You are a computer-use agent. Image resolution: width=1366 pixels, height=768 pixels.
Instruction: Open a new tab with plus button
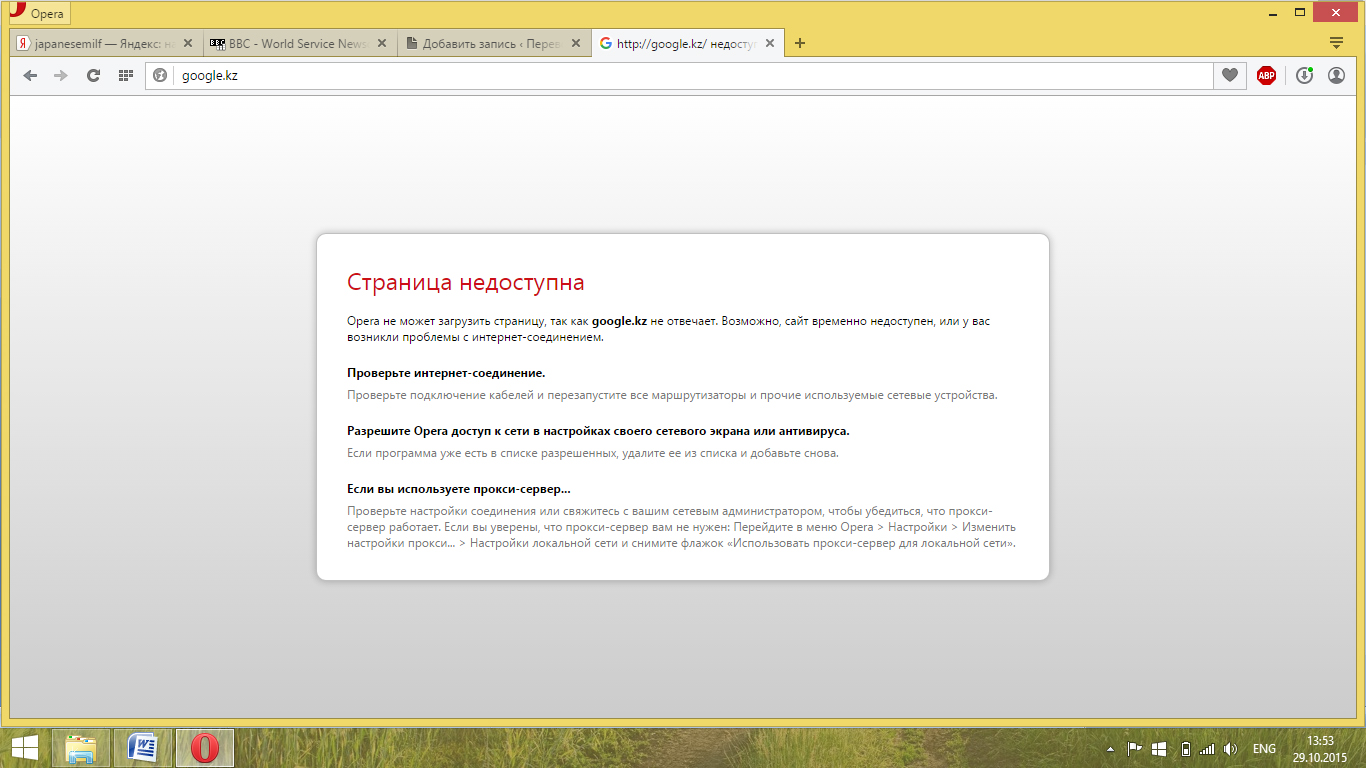point(800,43)
